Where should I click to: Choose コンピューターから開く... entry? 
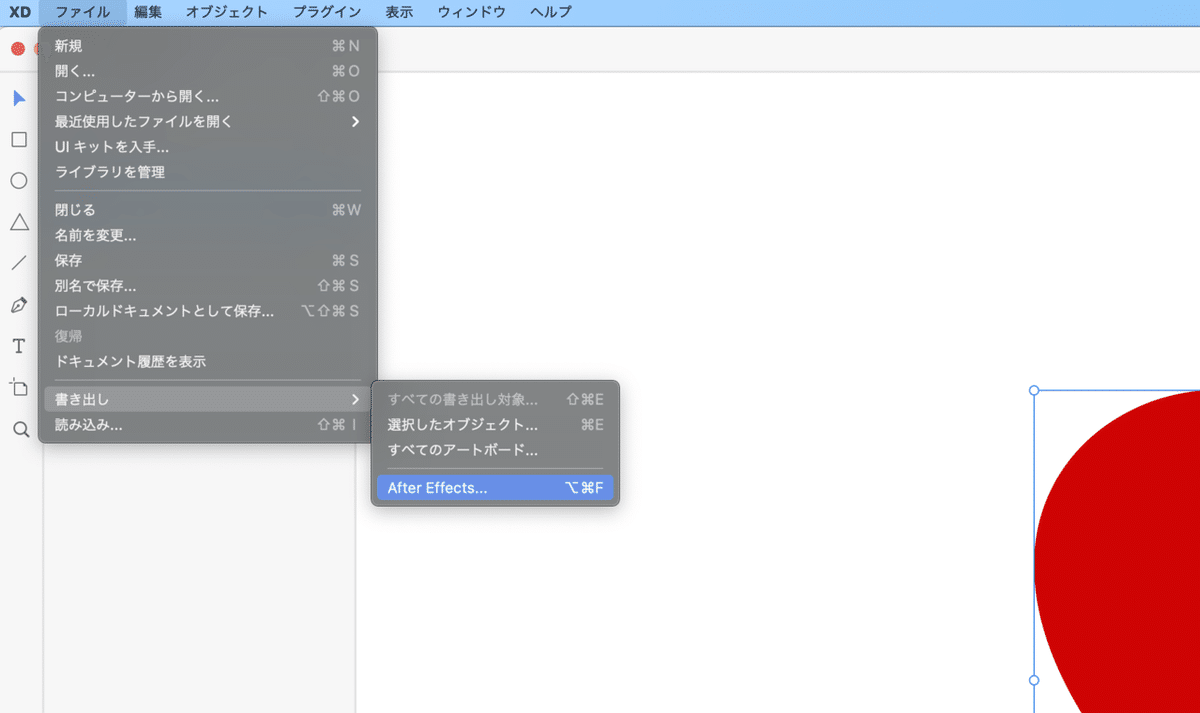click(208, 96)
